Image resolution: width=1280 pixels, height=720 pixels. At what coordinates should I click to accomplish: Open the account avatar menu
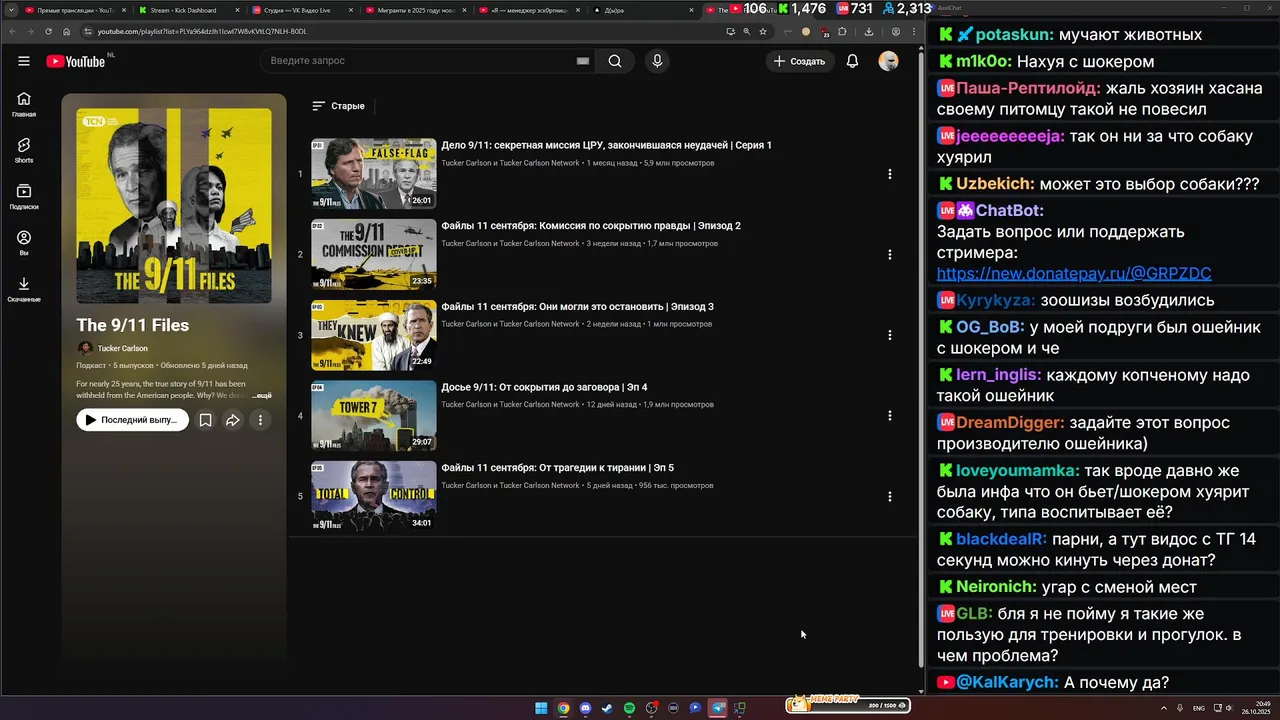coord(888,61)
